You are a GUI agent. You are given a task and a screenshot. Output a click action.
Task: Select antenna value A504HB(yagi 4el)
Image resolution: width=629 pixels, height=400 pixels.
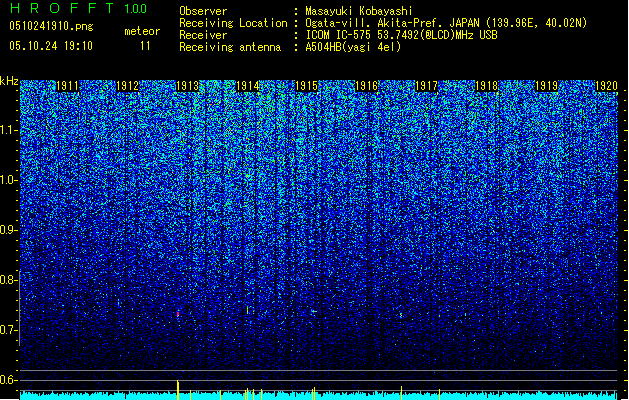353,47
